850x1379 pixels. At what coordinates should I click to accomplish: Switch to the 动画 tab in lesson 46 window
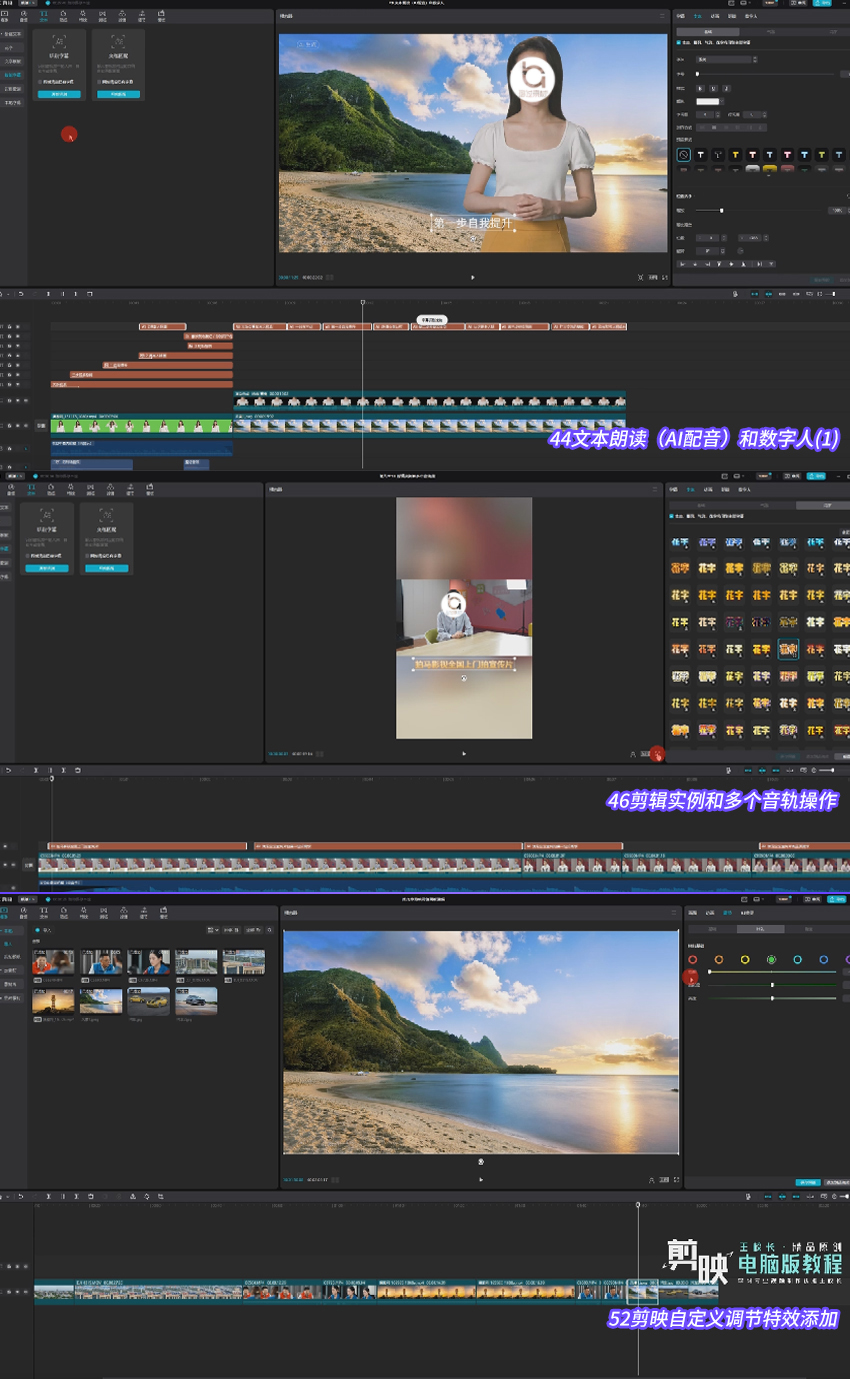pos(710,489)
